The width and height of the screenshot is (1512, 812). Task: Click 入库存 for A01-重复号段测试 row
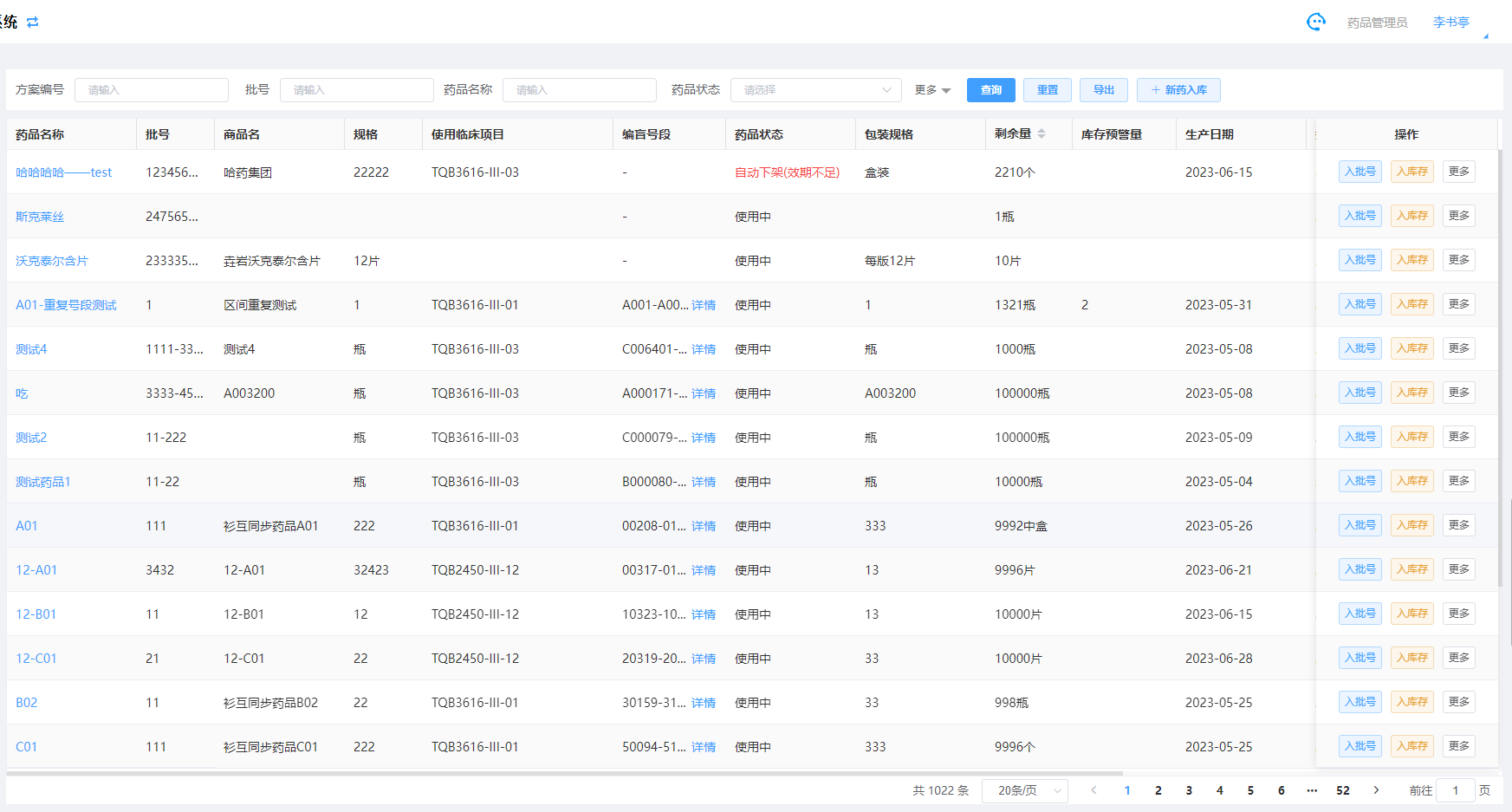coord(1412,304)
